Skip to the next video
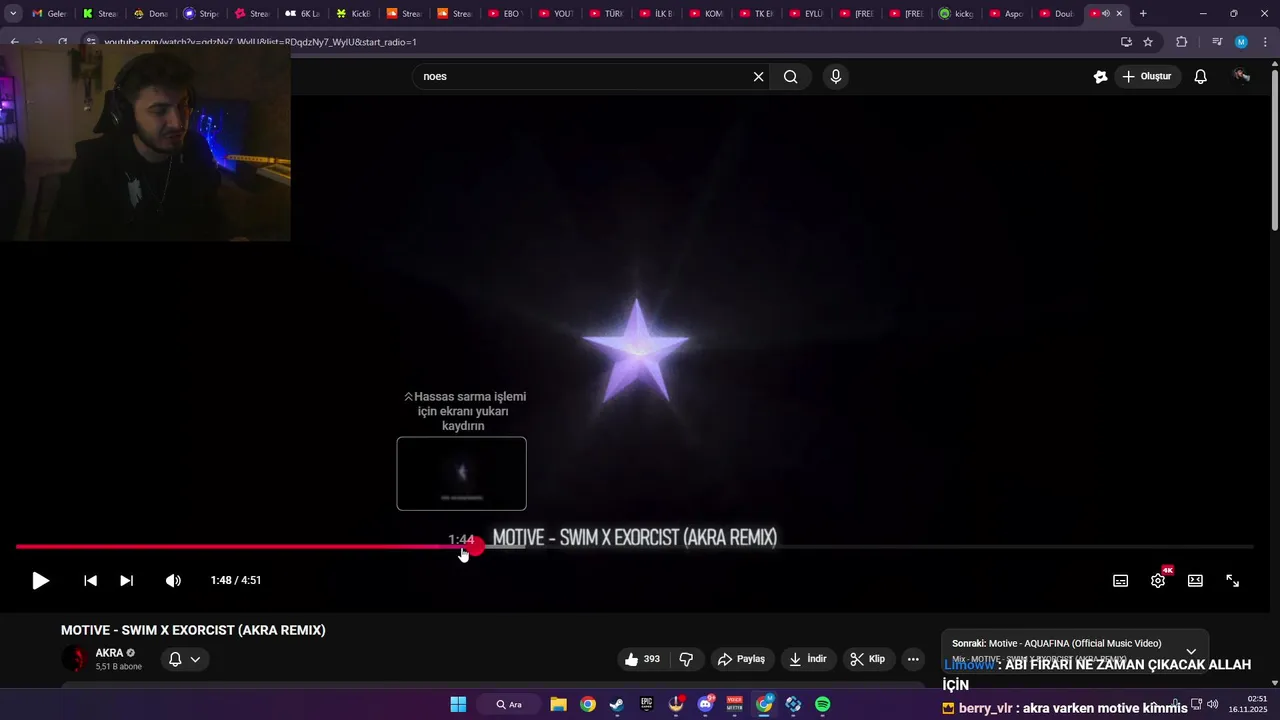Screen dimensions: 1280x720 [127, 581]
